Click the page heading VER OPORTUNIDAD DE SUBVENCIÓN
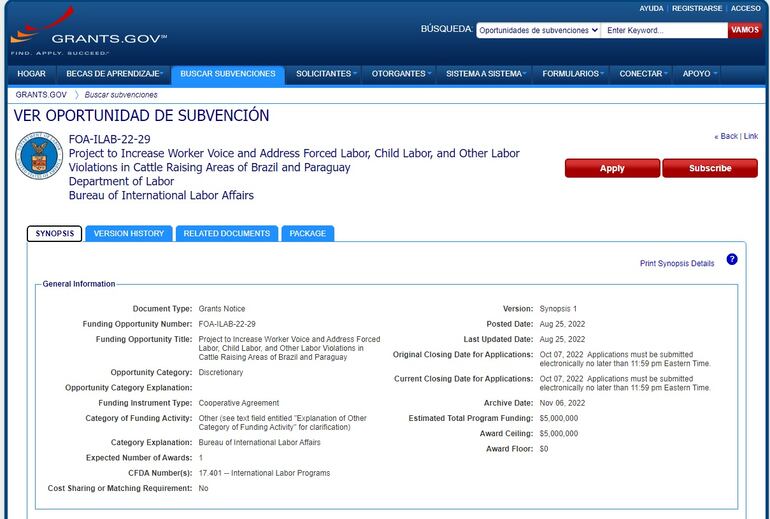Image resolution: width=770 pixels, height=519 pixels. (x=141, y=115)
